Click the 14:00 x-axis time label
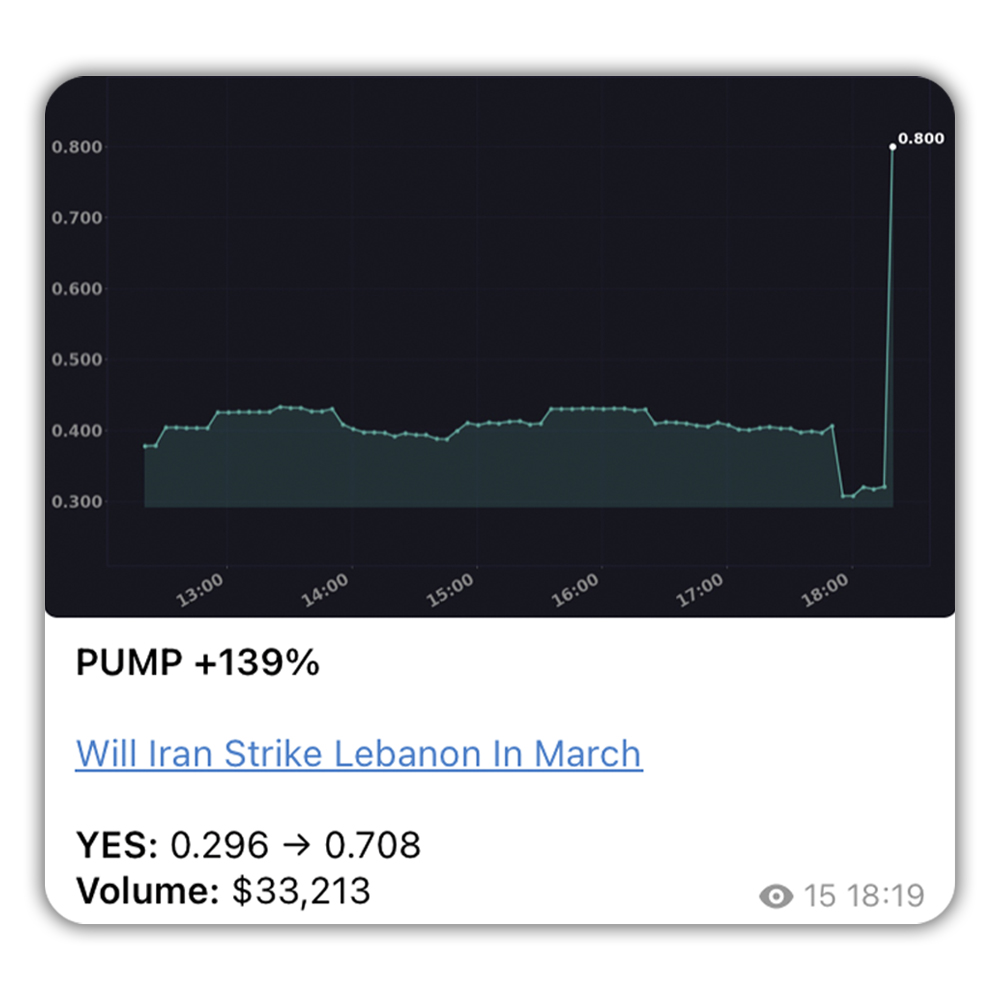This screenshot has width=1000, height=1000. pyautogui.click(x=326, y=589)
